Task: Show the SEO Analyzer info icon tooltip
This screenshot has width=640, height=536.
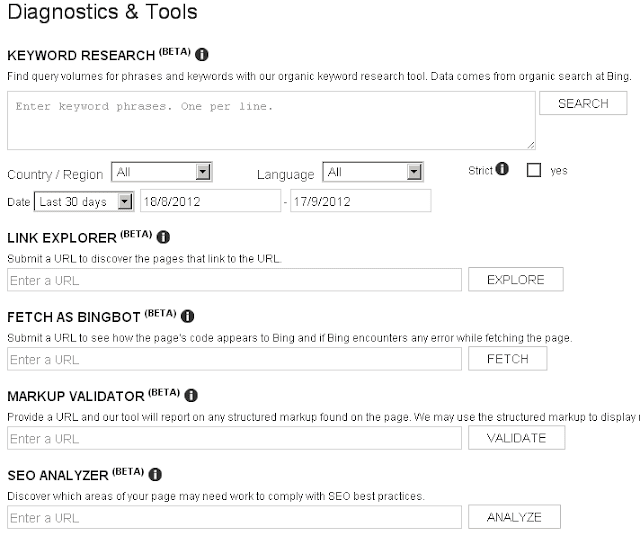Action: [155, 474]
